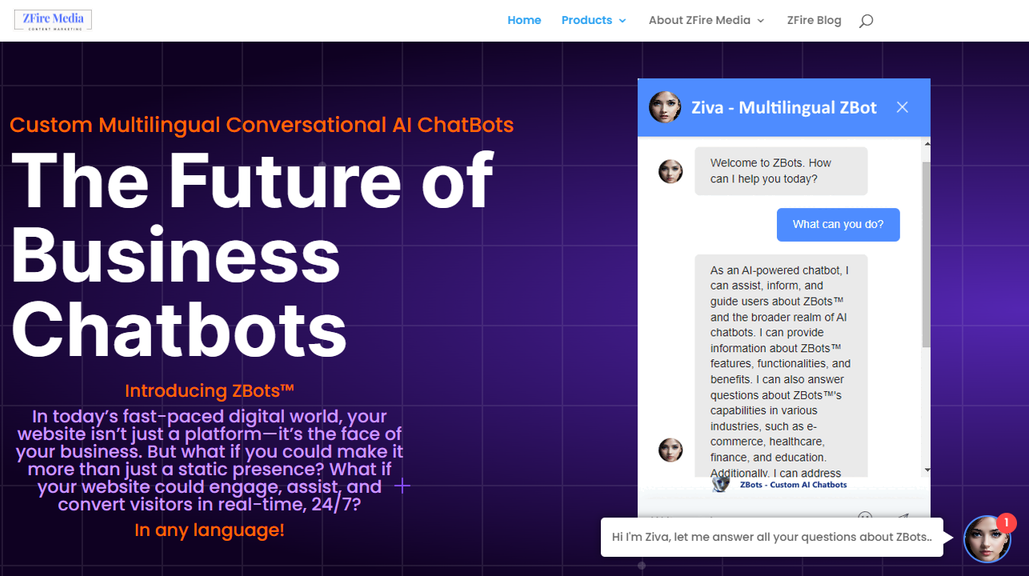Expand the About ZFire Media chevron
This screenshot has height=576, width=1029.
click(761, 21)
